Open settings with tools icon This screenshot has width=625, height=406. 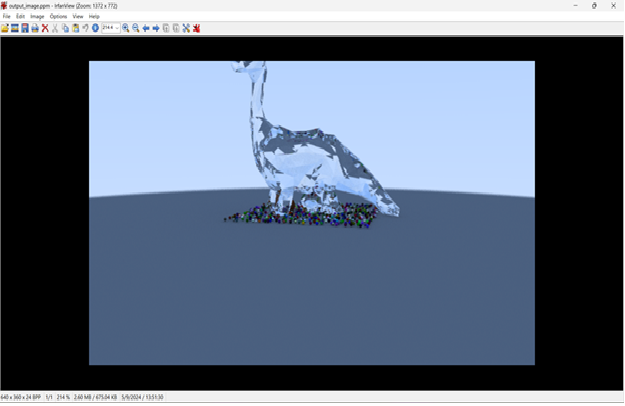click(186, 28)
